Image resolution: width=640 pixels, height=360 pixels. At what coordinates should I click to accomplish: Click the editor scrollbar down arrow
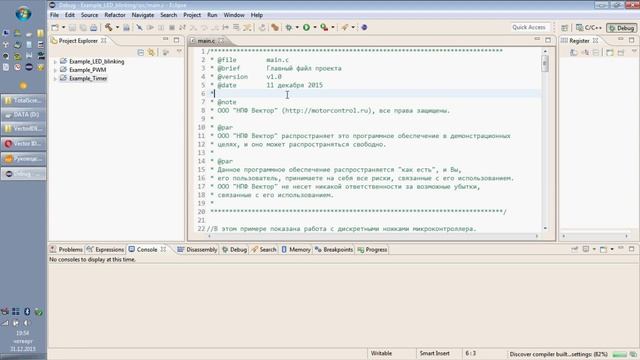545,229
